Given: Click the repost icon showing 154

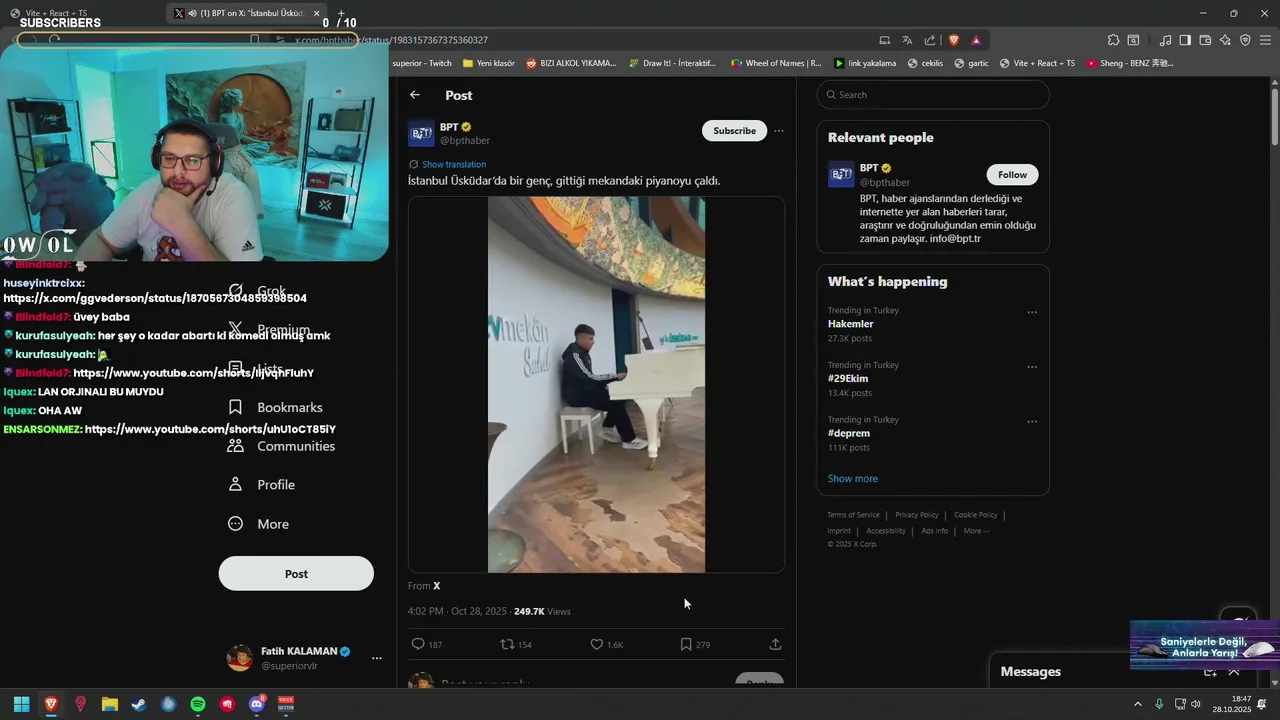Looking at the screenshot, I should [x=507, y=644].
